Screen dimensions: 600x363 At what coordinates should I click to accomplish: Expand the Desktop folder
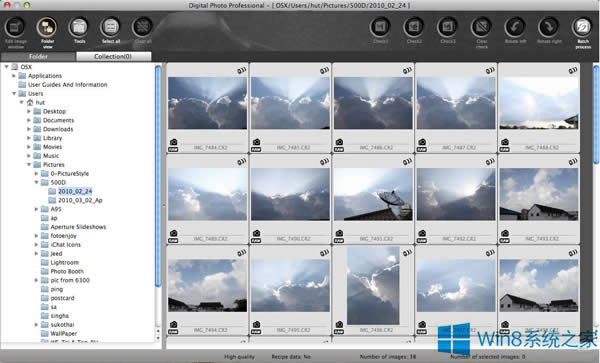tap(29, 111)
